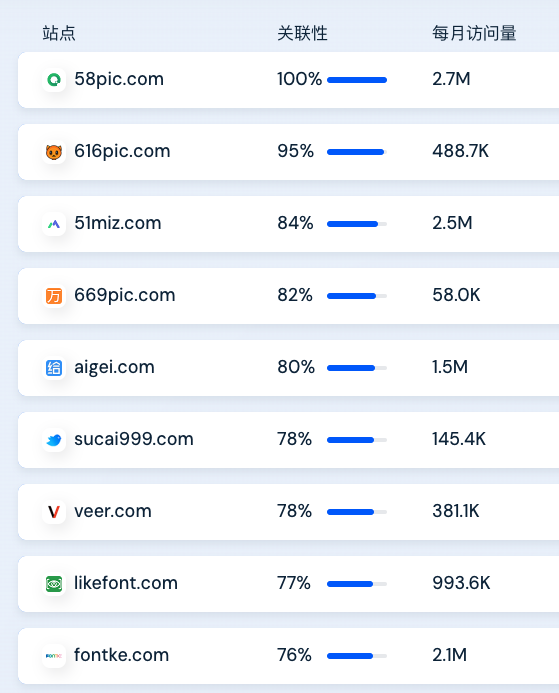Click the 669pic.com orange favicon

pos(54,296)
